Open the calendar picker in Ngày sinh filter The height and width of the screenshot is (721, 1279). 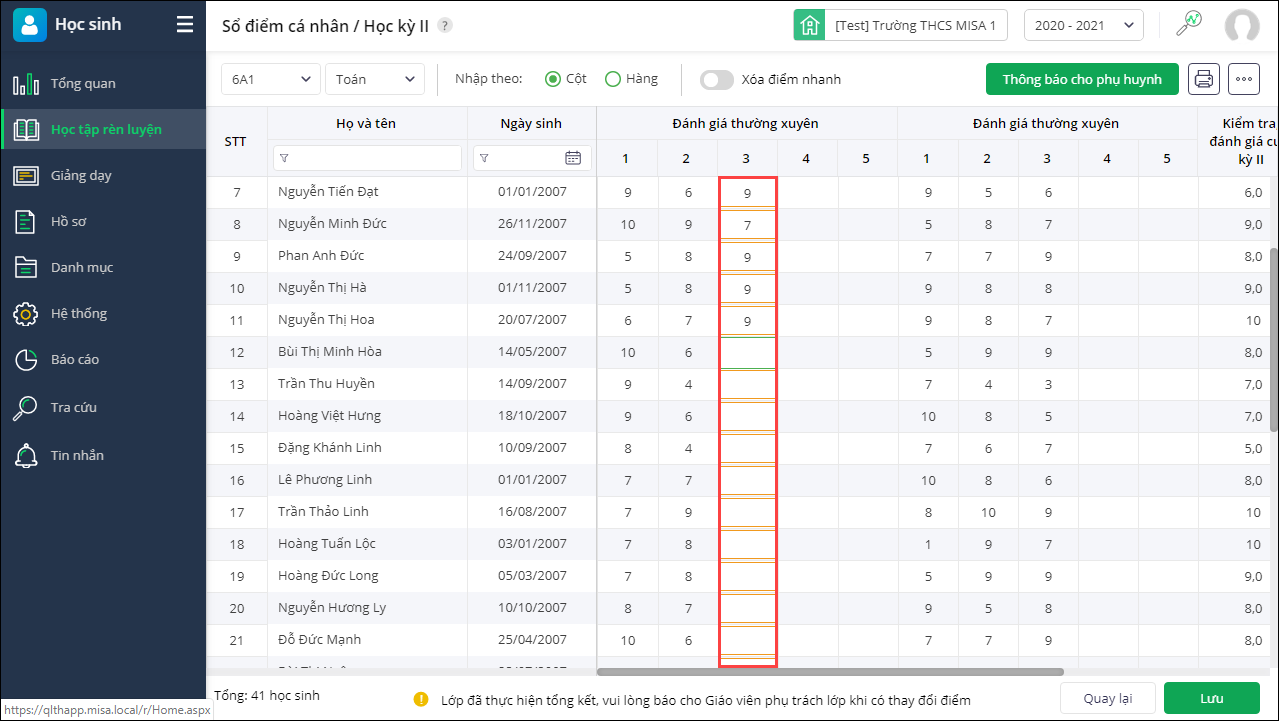point(573,158)
